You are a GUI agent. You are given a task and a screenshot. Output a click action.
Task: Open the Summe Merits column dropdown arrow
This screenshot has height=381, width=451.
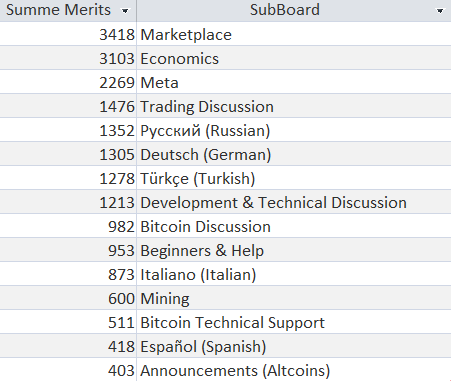click(125, 11)
